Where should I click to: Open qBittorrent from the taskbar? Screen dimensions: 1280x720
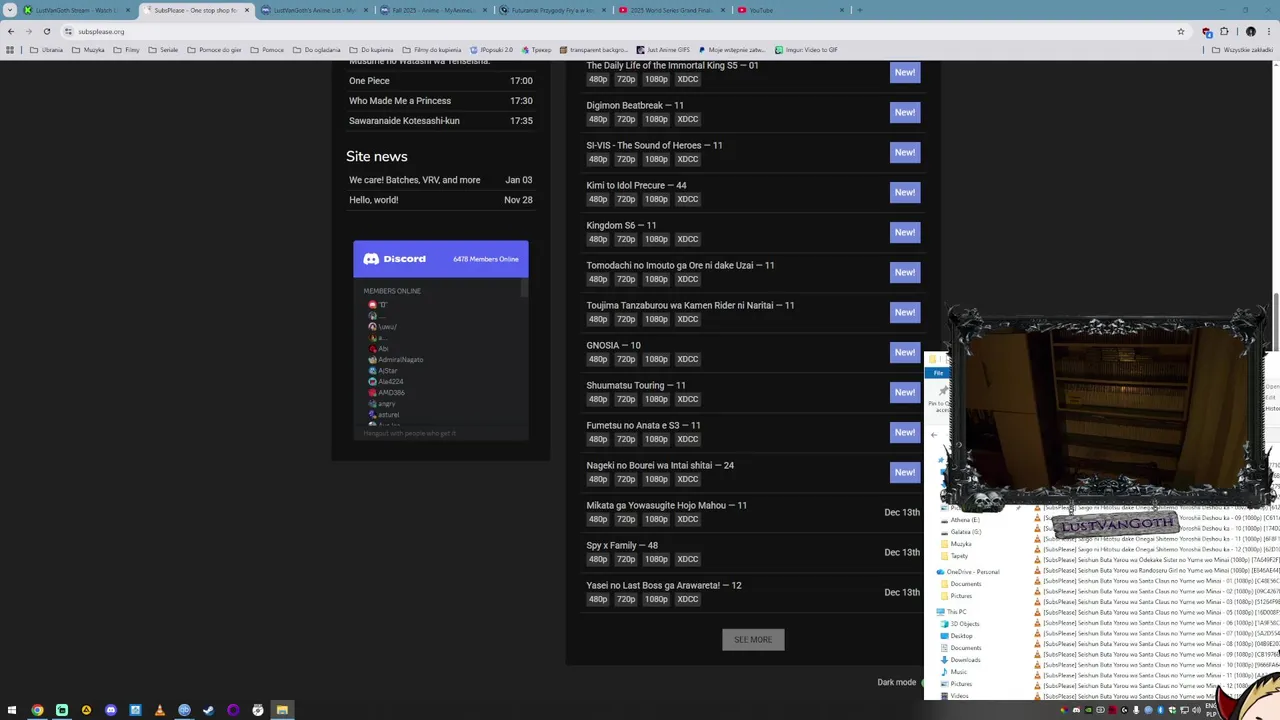(x=184, y=710)
